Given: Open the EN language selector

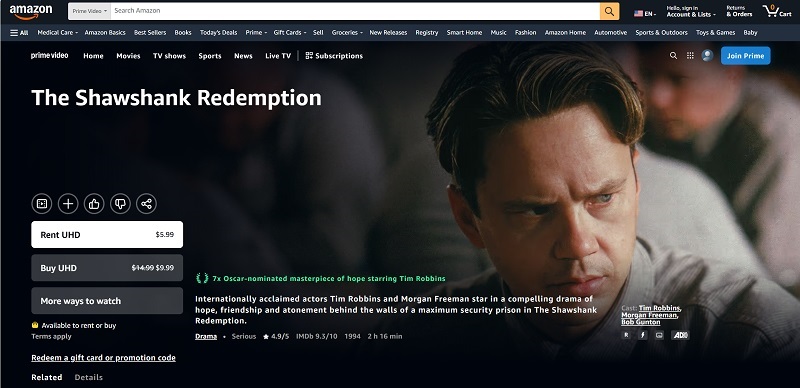Looking at the screenshot, I should [645, 14].
